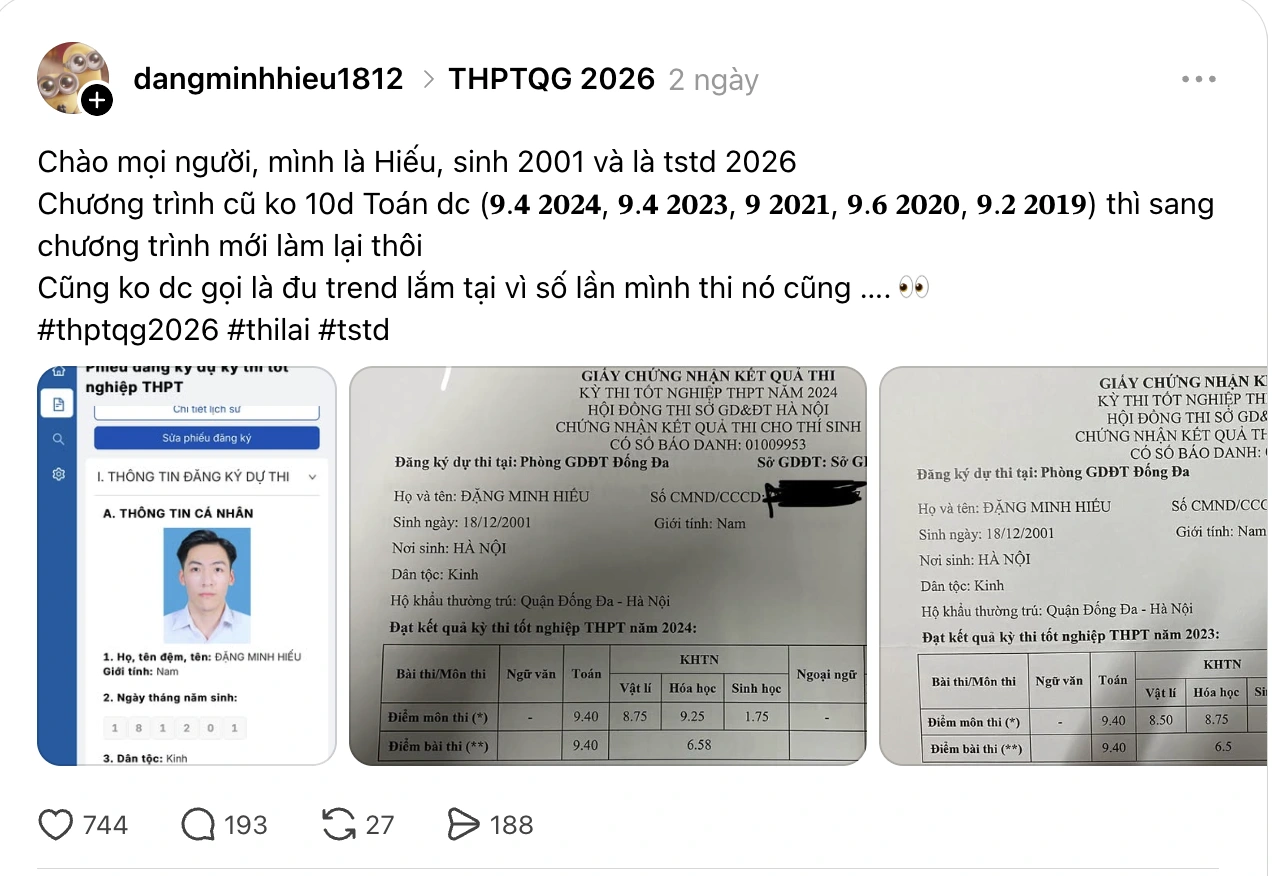1274x876 pixels.
Task: View the first registration form image
Action: tap(186, 565)
